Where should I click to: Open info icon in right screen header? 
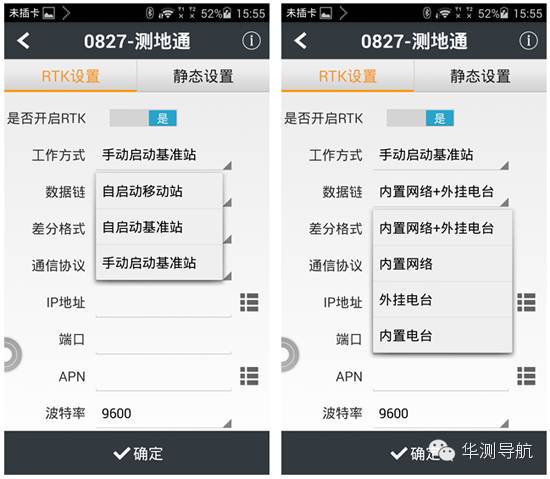(x=528, y=41)
